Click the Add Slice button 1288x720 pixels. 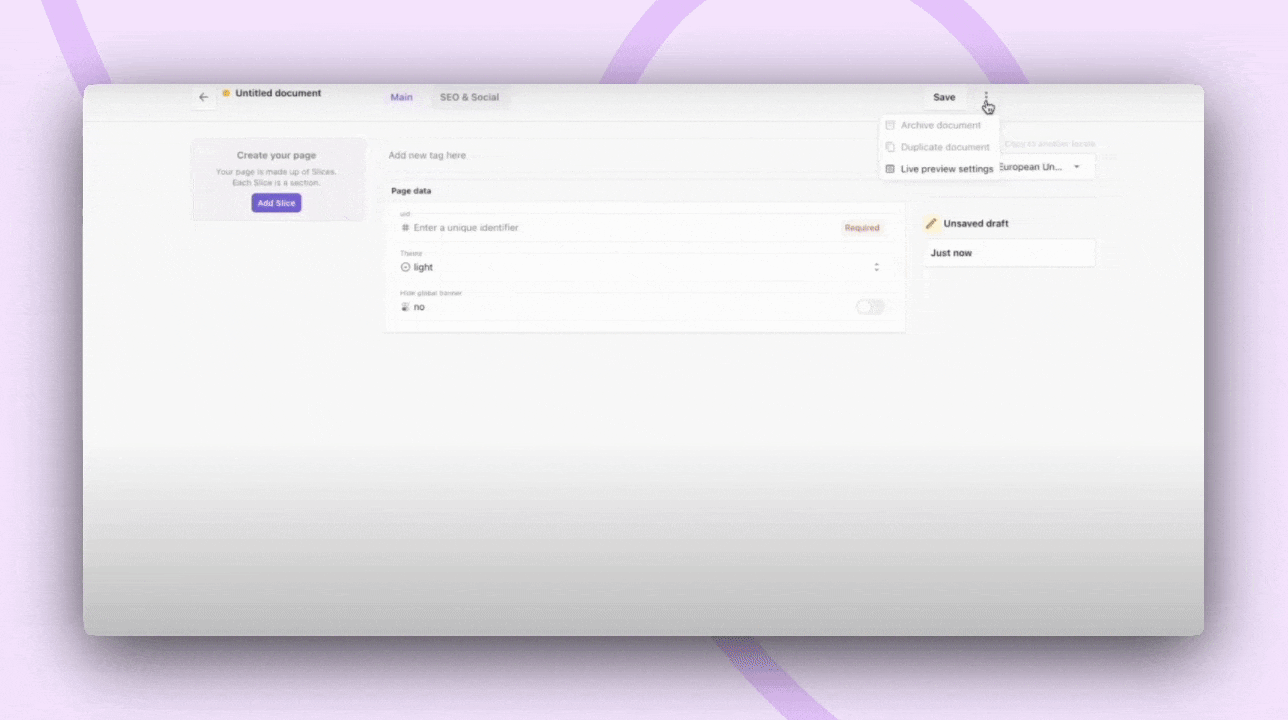276,203
